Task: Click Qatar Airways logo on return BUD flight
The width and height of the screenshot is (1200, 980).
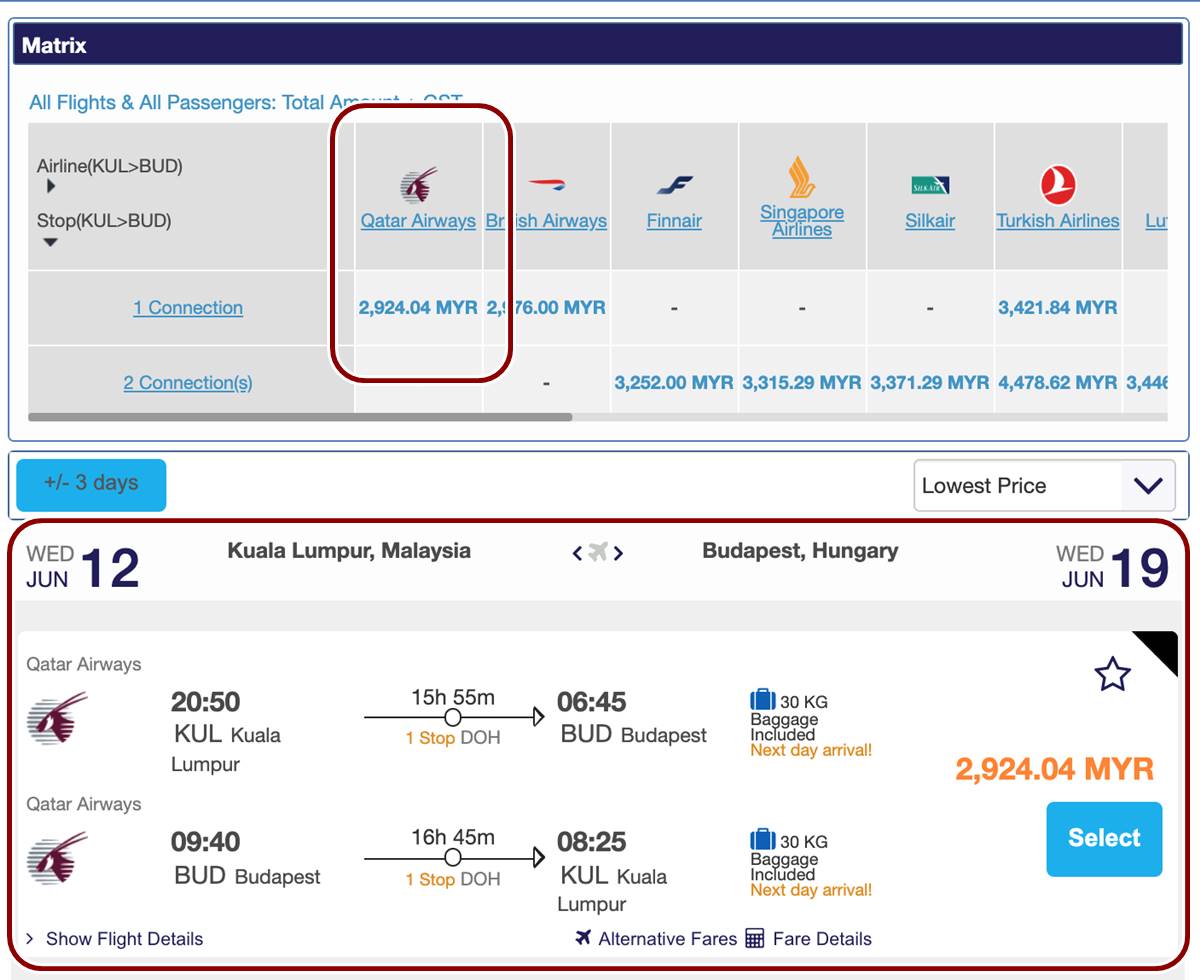Action: click(x=57, y=858)
